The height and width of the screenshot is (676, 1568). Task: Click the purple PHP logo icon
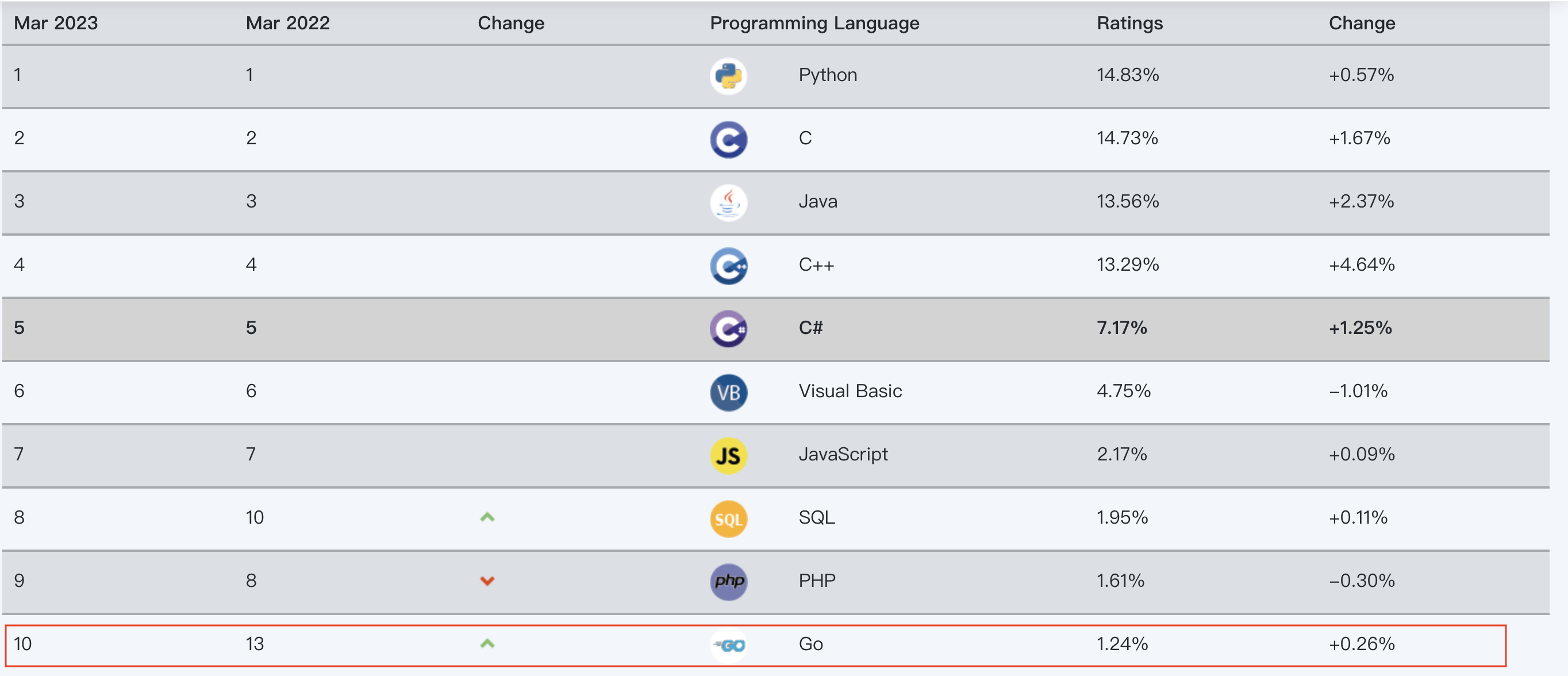[728, 582]
